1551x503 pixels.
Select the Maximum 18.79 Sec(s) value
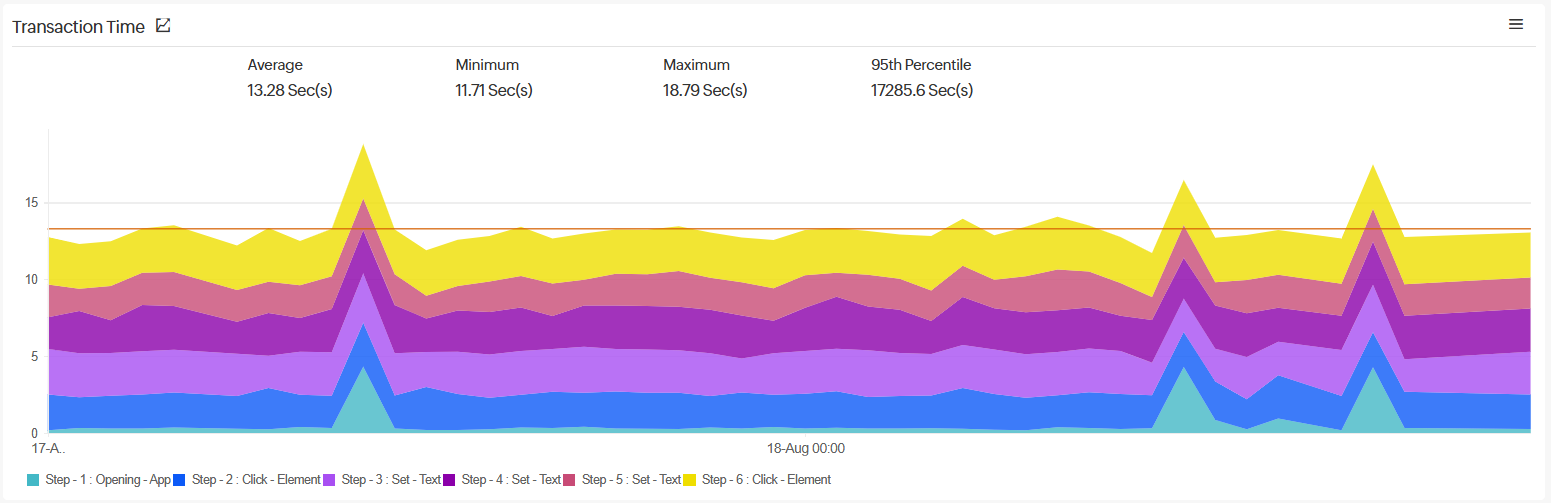click(x=705, y=91)
